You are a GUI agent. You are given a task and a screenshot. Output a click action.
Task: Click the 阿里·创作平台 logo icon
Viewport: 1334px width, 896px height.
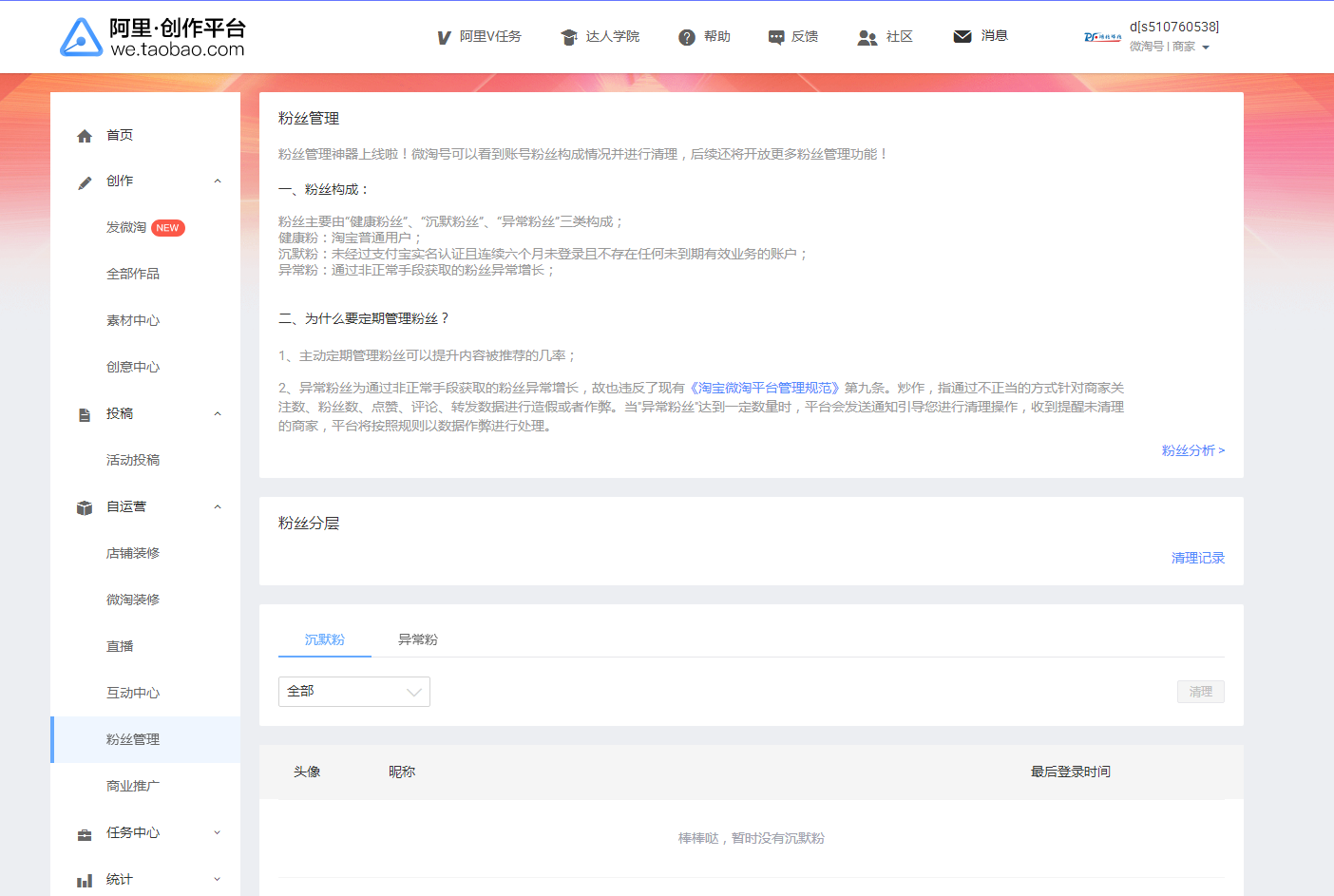(x=81, y=37)
